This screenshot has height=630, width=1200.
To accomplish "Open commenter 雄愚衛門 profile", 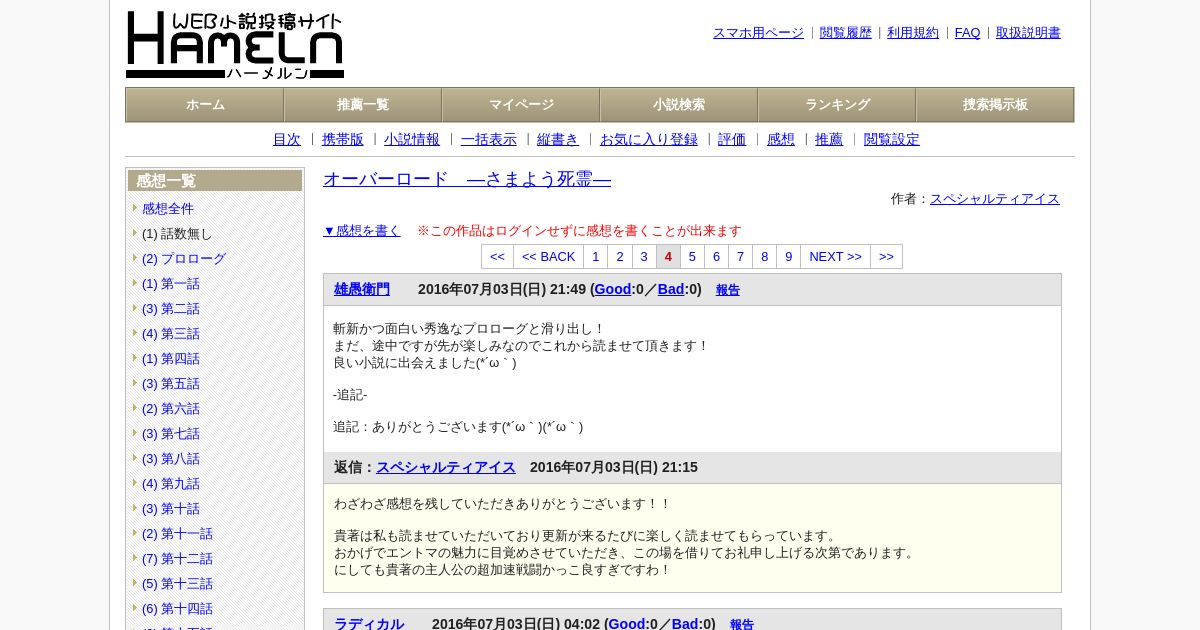I will click(x=362, y=289).
